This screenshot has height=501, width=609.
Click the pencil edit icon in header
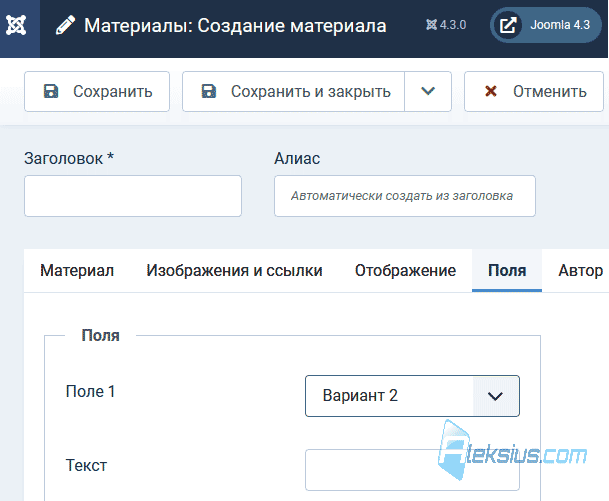click(x=65, y=26)
